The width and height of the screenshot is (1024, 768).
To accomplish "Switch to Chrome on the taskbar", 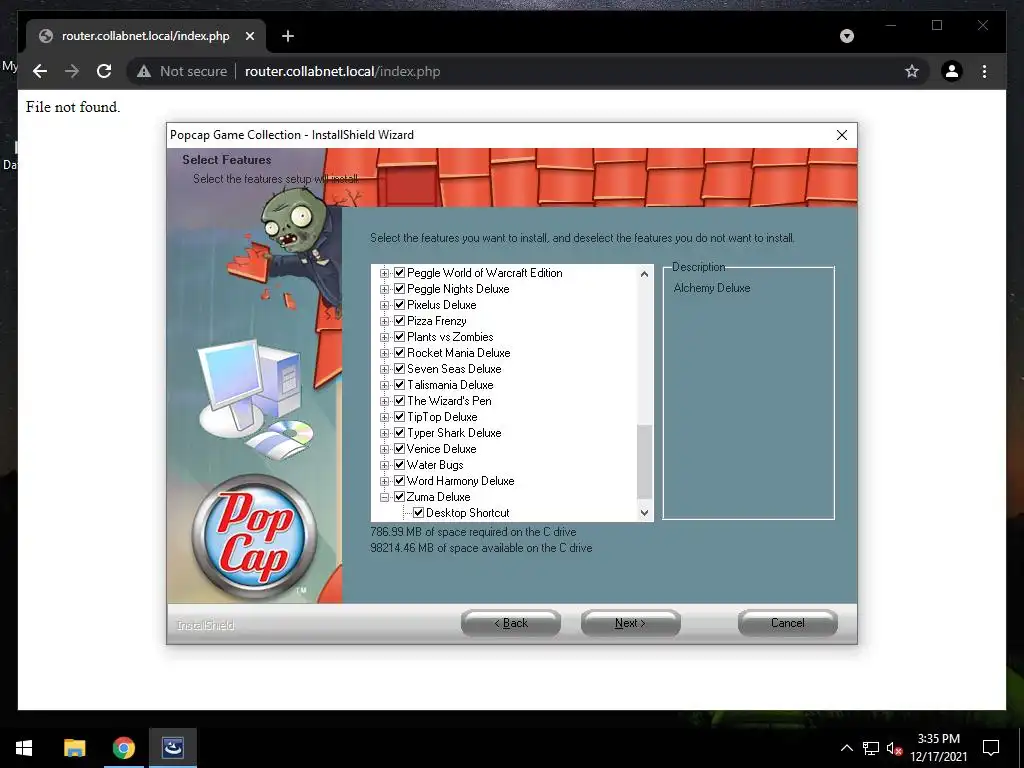I will click(123, 748).
